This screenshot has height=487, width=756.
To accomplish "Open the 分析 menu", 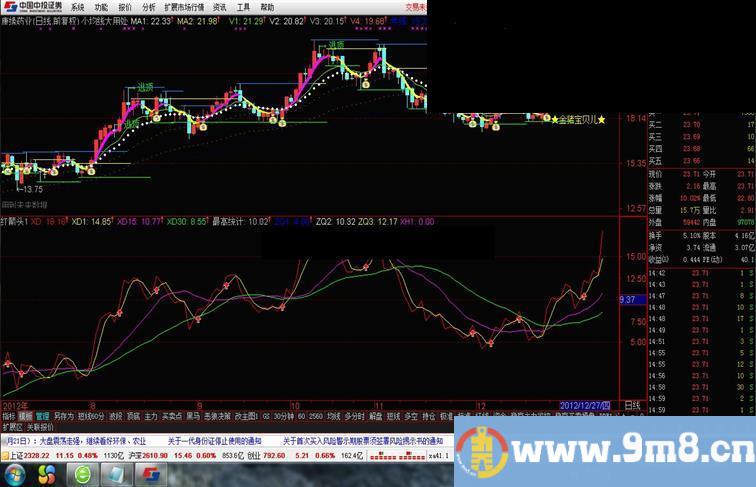I will pos(151,6).
